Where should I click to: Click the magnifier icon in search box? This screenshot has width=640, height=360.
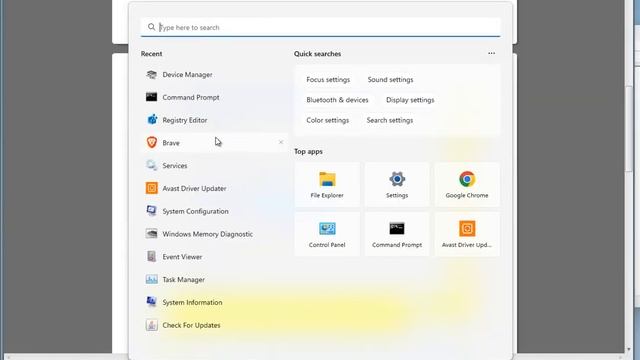[x=151, y=27]
